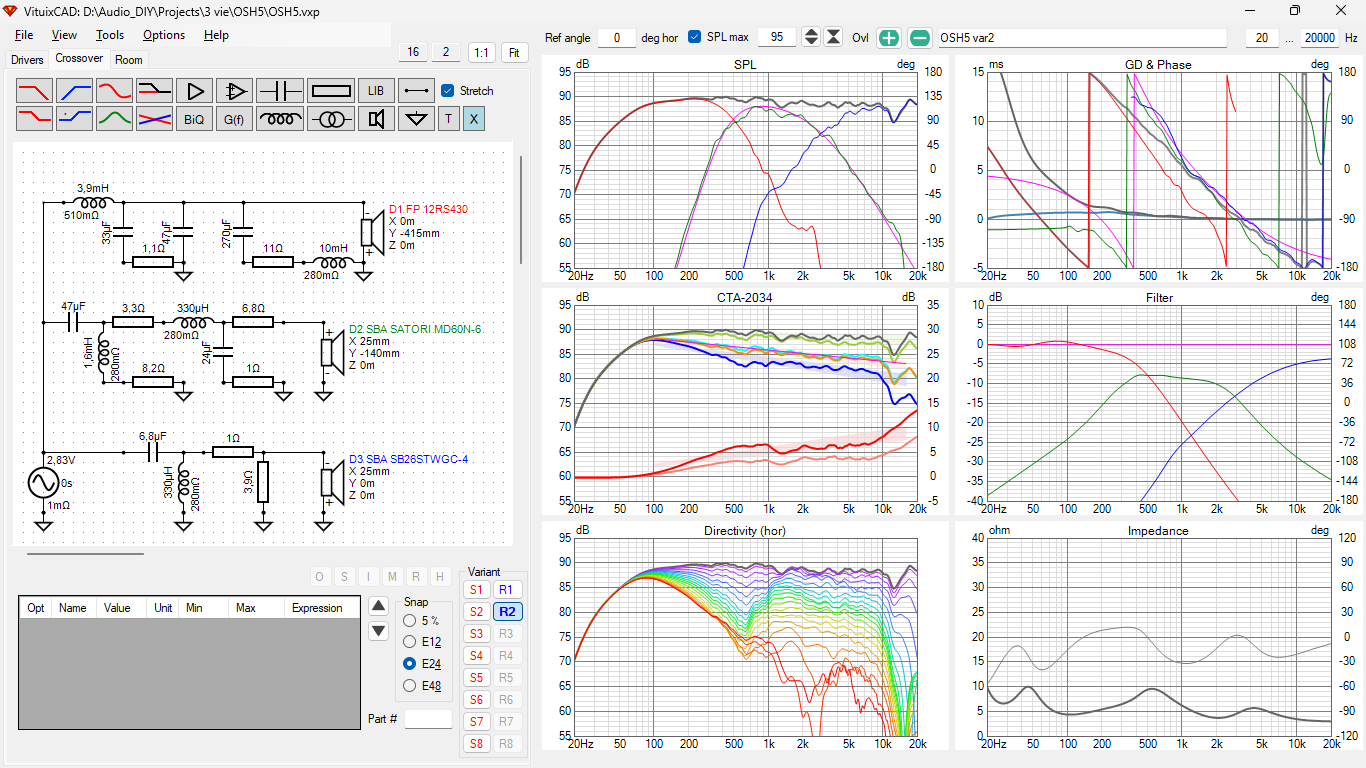
Task: Click the maximum frequency field showing 20000
Action: 1320,38
